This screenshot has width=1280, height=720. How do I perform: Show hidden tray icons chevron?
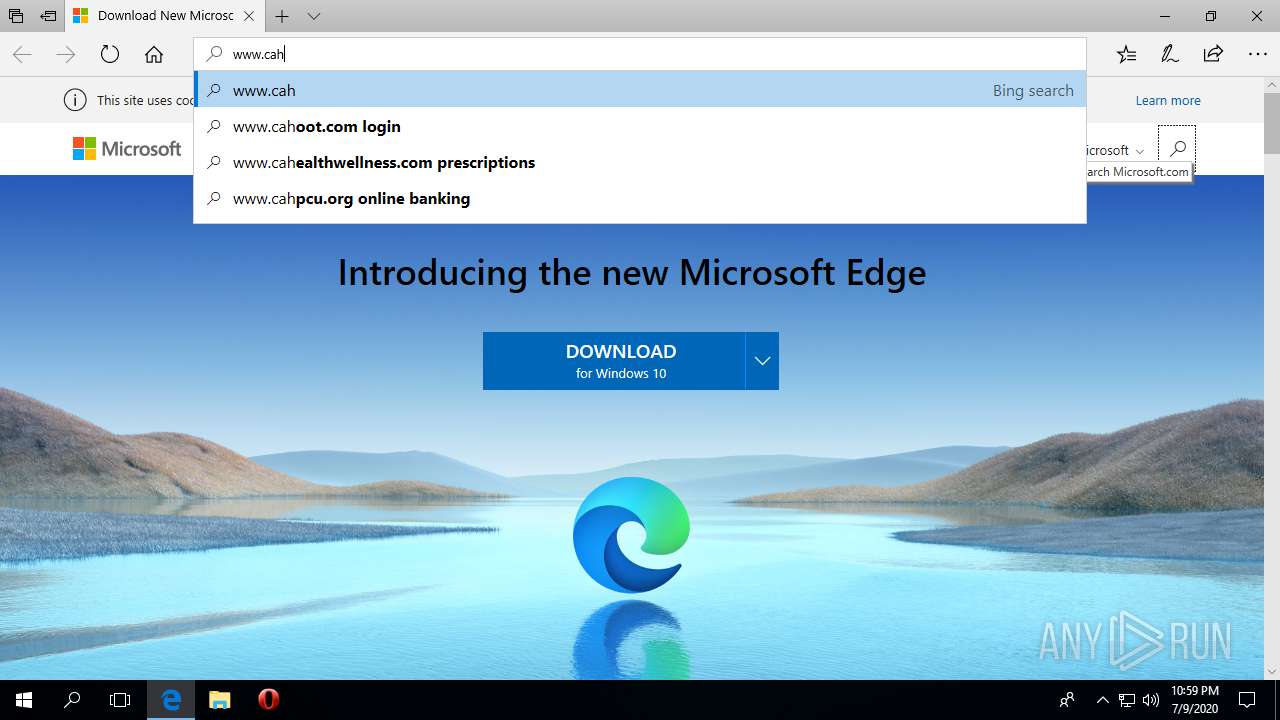click(1103, 700)
